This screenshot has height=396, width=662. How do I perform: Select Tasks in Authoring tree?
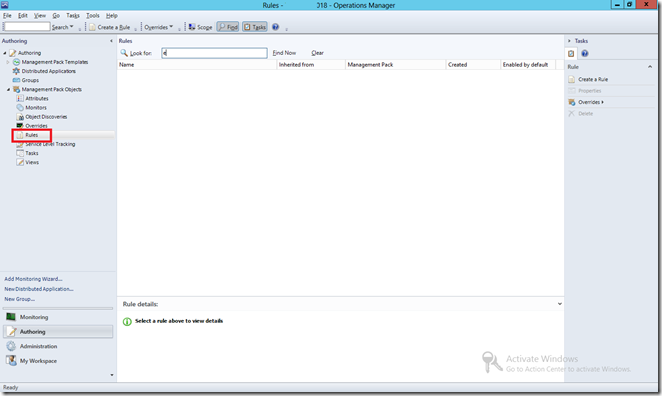(32, 153)
